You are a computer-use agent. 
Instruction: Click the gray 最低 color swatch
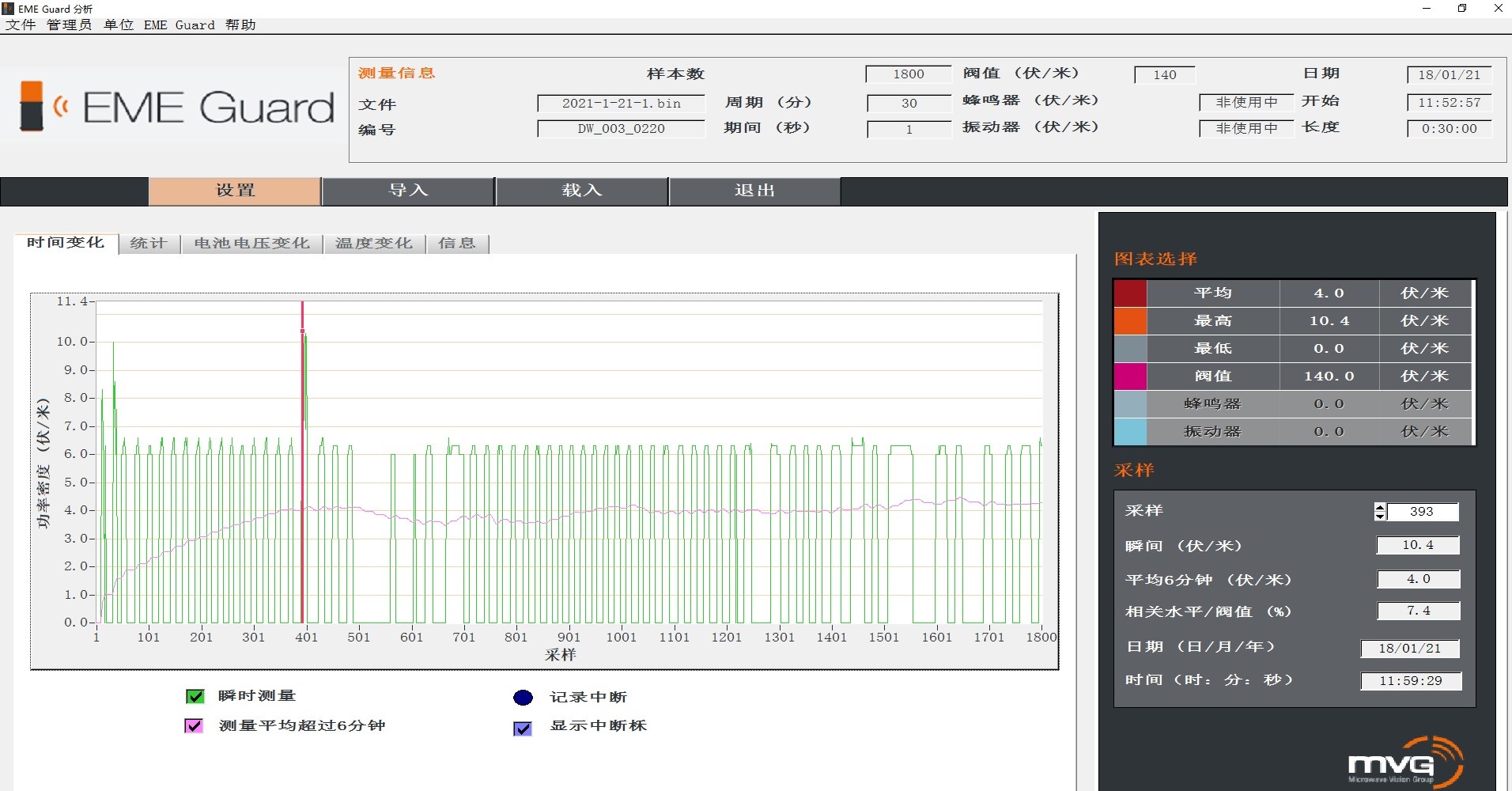[x=1130, y=349]
